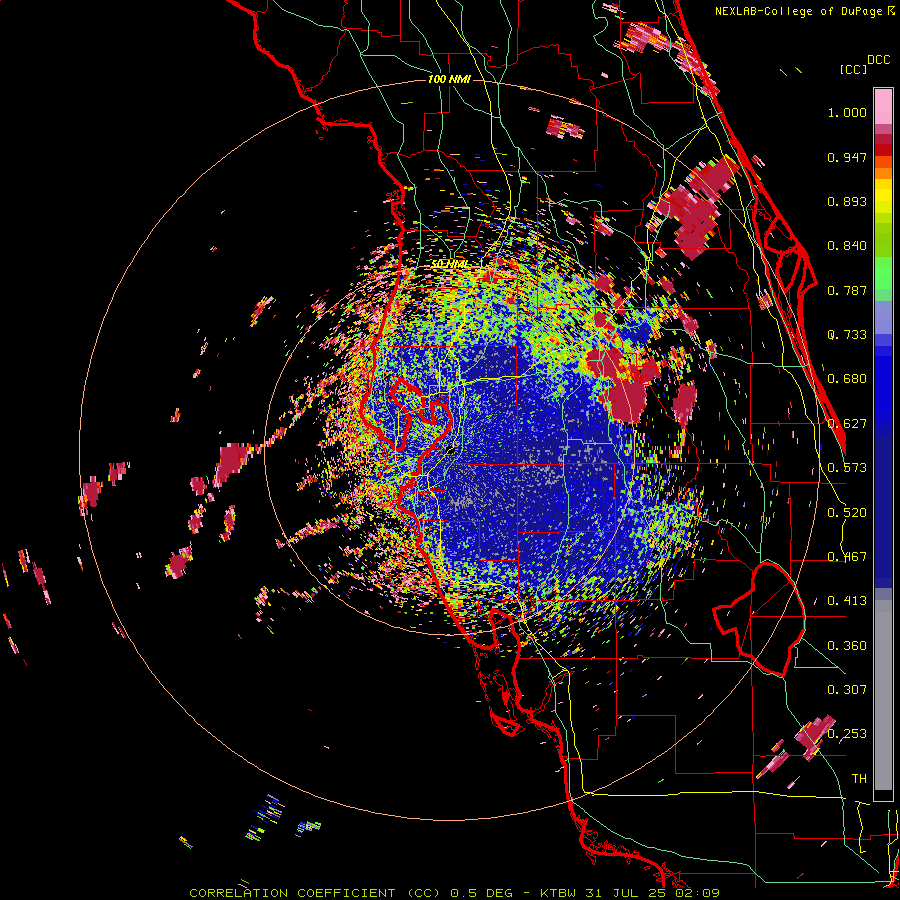
Task: Click the 0.893 scale value
Action: (x=847, y=201)
